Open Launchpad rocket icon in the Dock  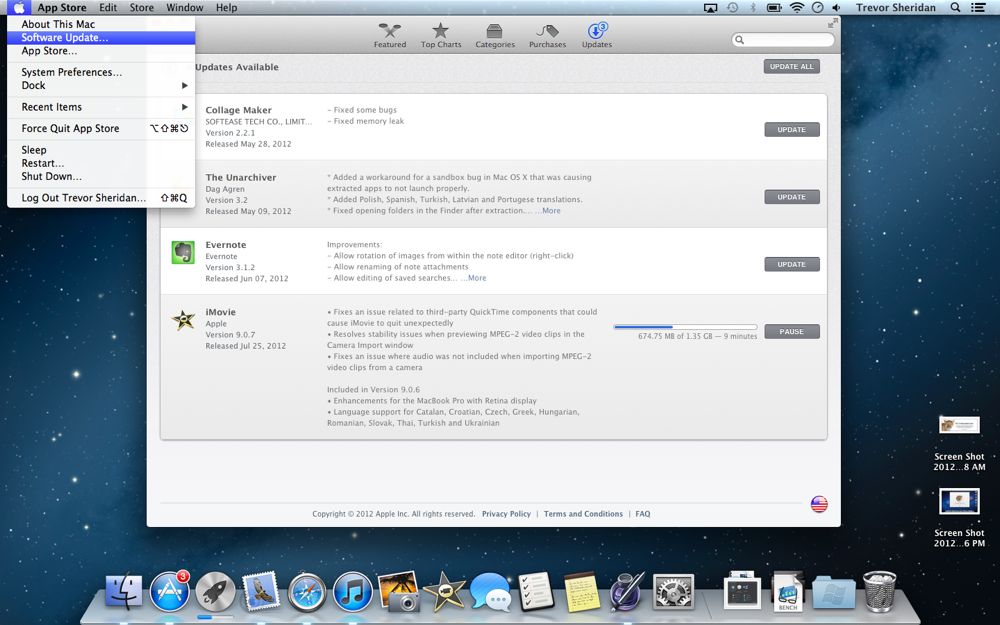215,591
